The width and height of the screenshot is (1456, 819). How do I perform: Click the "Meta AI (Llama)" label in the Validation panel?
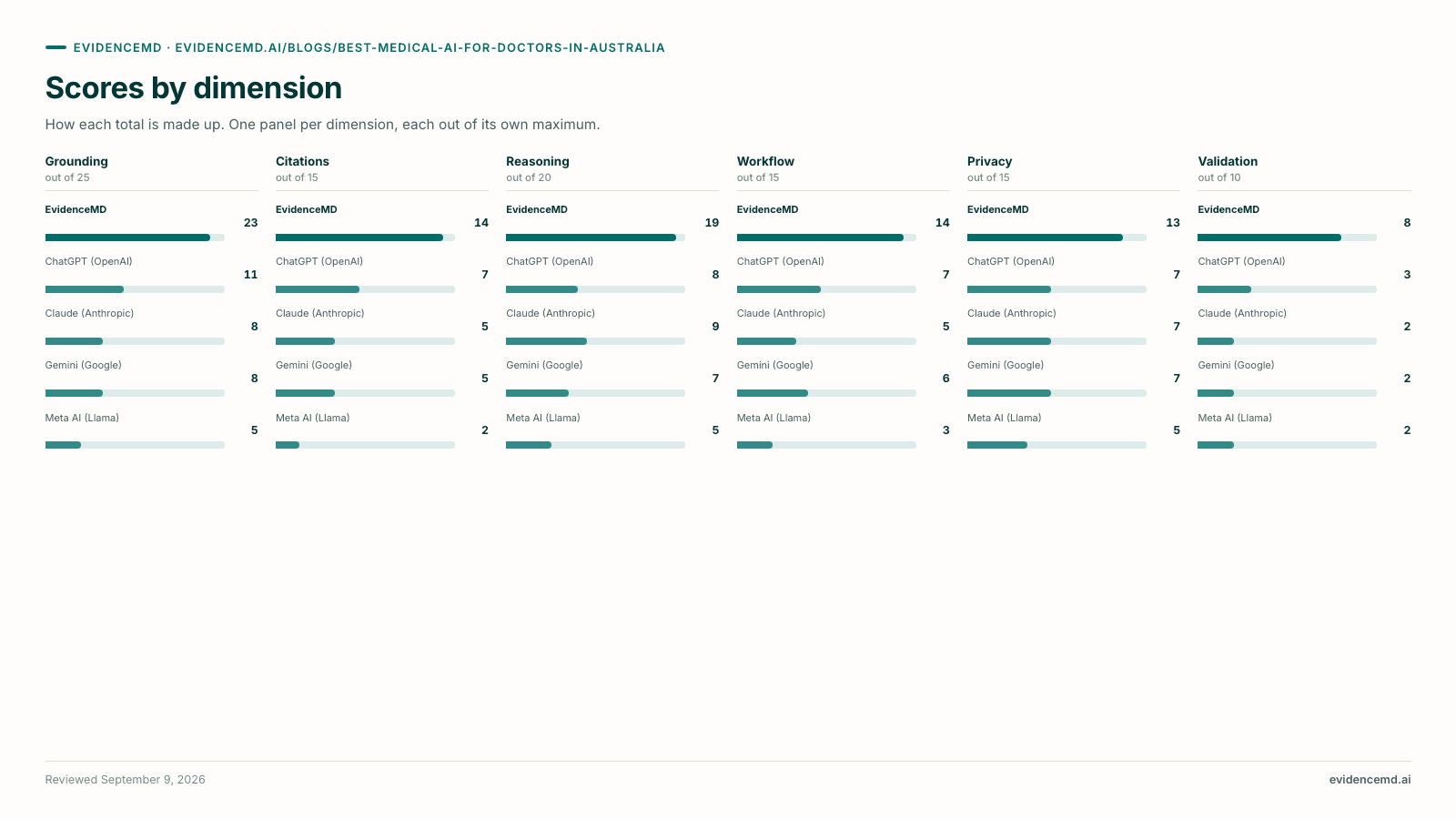coord(1235,418)
